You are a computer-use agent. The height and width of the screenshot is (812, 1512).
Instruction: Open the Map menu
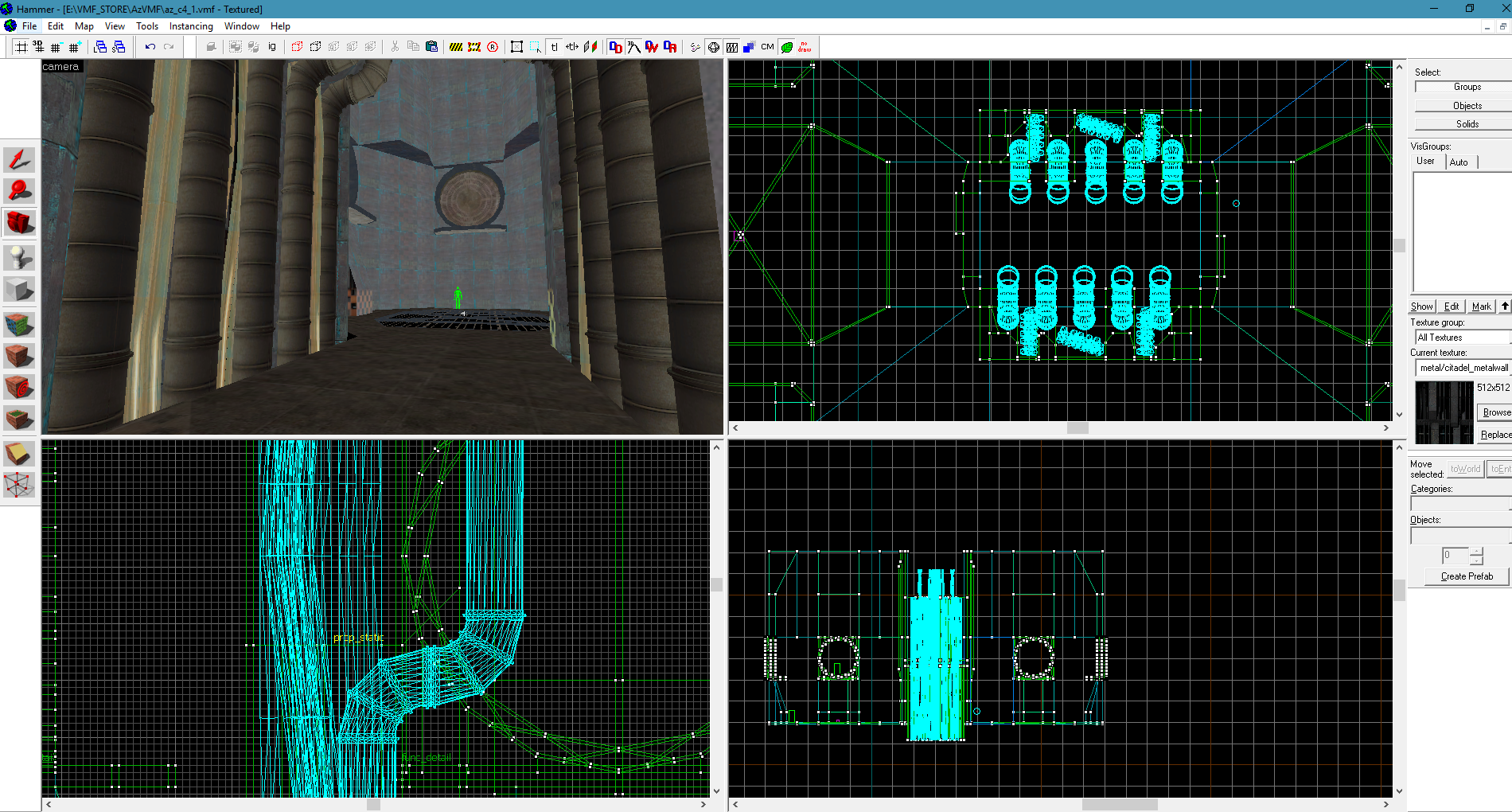click(x=84, y=26)
